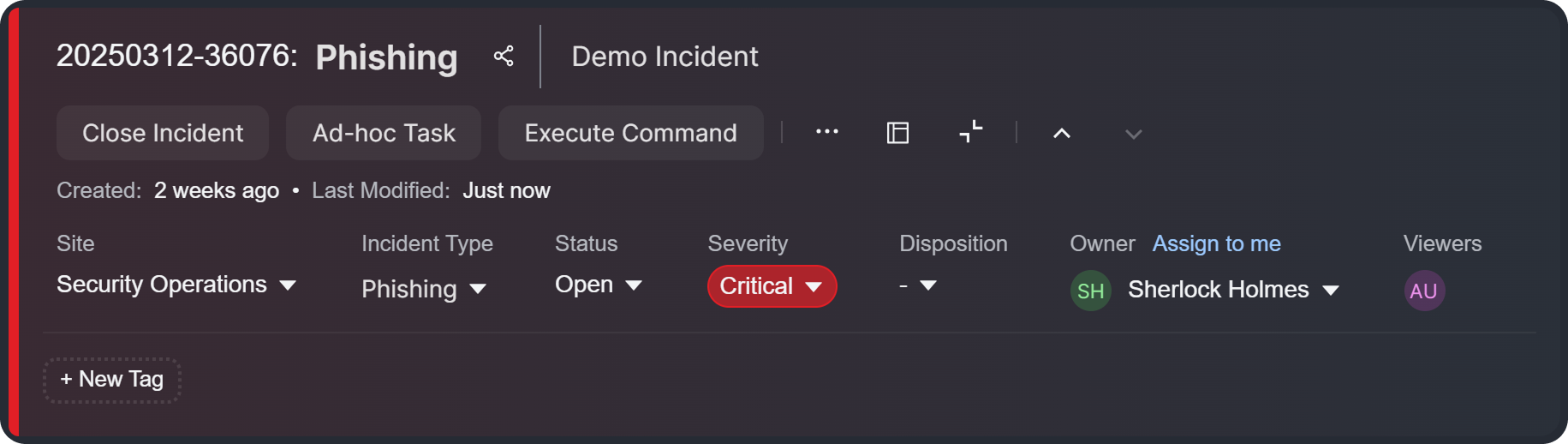The width and height of the screenshot is (1568, 444).
Task: Click the Assign to me link
Action: point(1216,243)
